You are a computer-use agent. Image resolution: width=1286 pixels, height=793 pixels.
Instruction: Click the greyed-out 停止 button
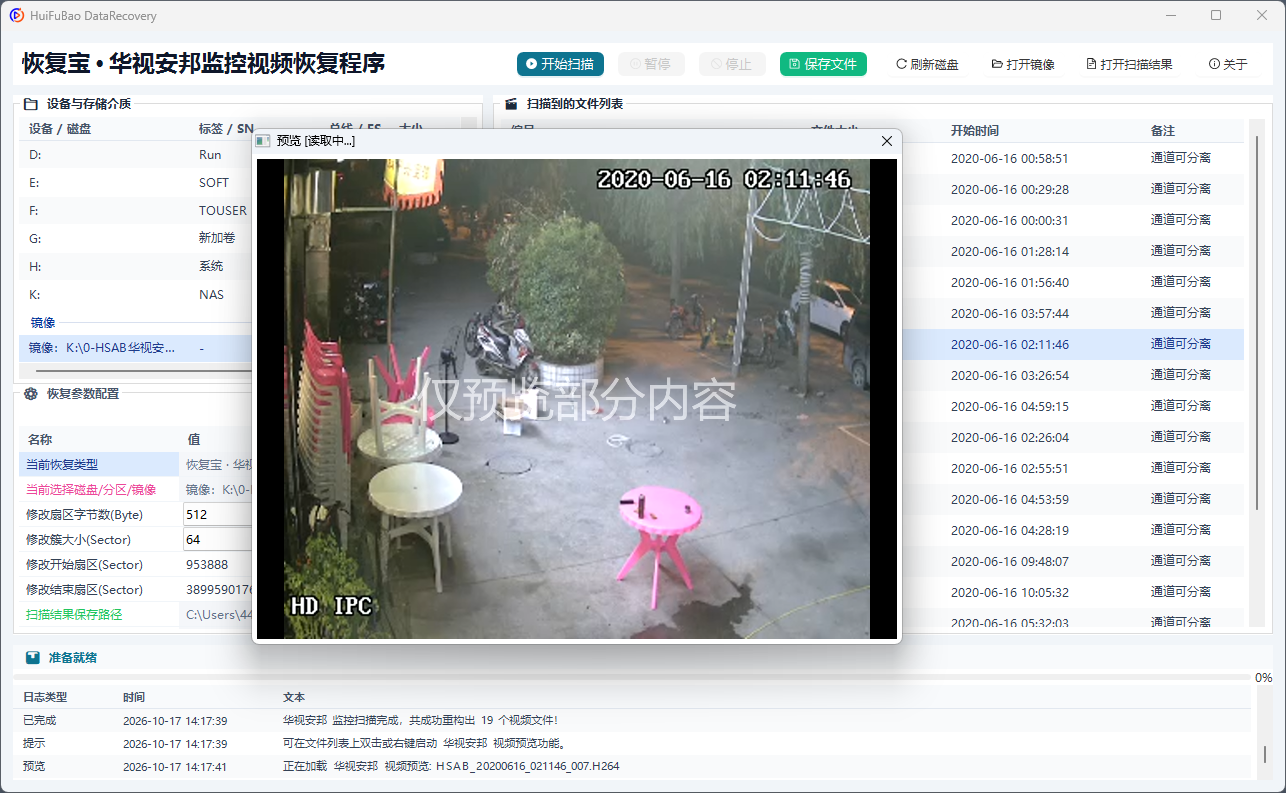(732, 64)
